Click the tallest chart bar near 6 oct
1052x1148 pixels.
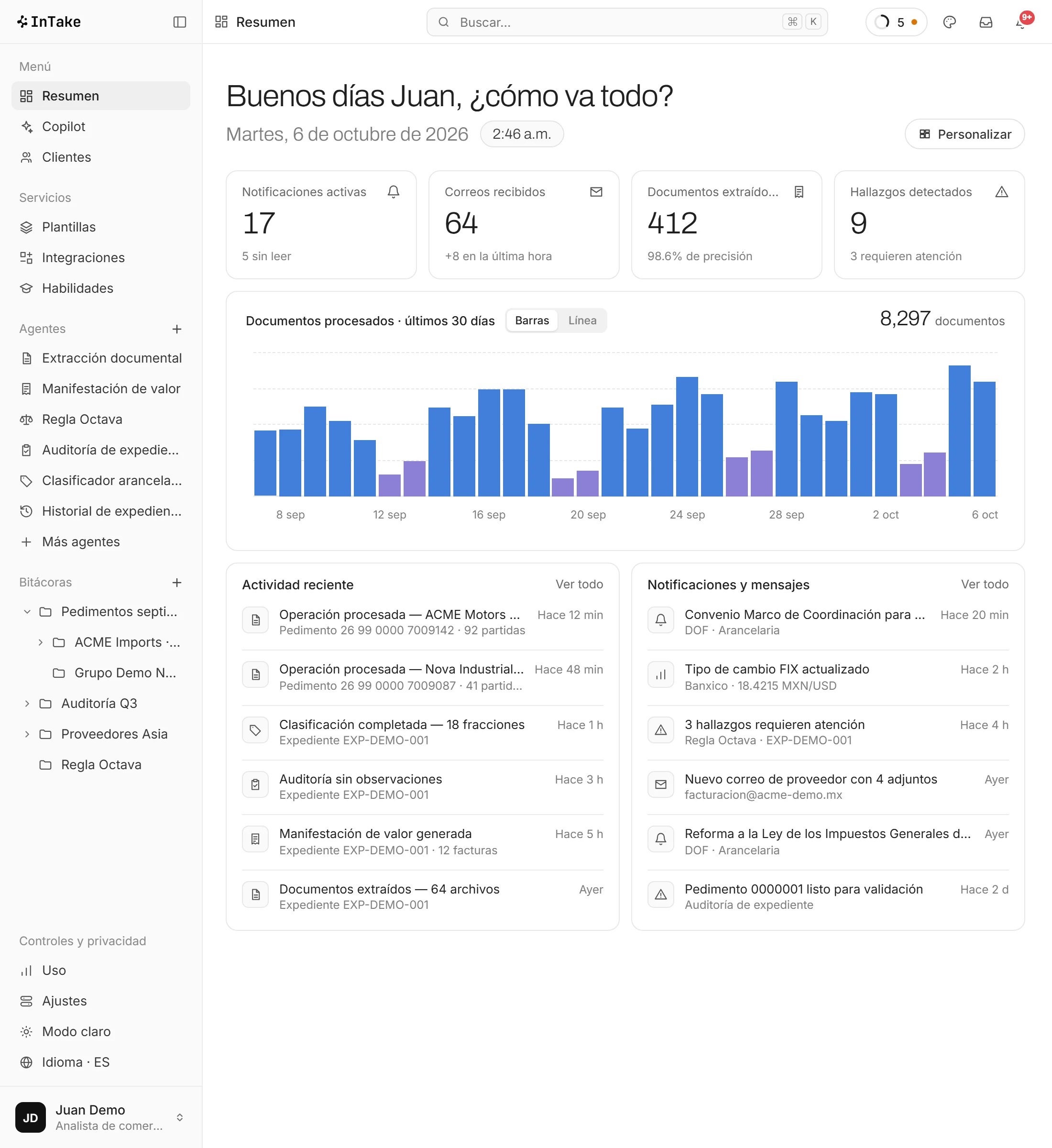point(959,431)
